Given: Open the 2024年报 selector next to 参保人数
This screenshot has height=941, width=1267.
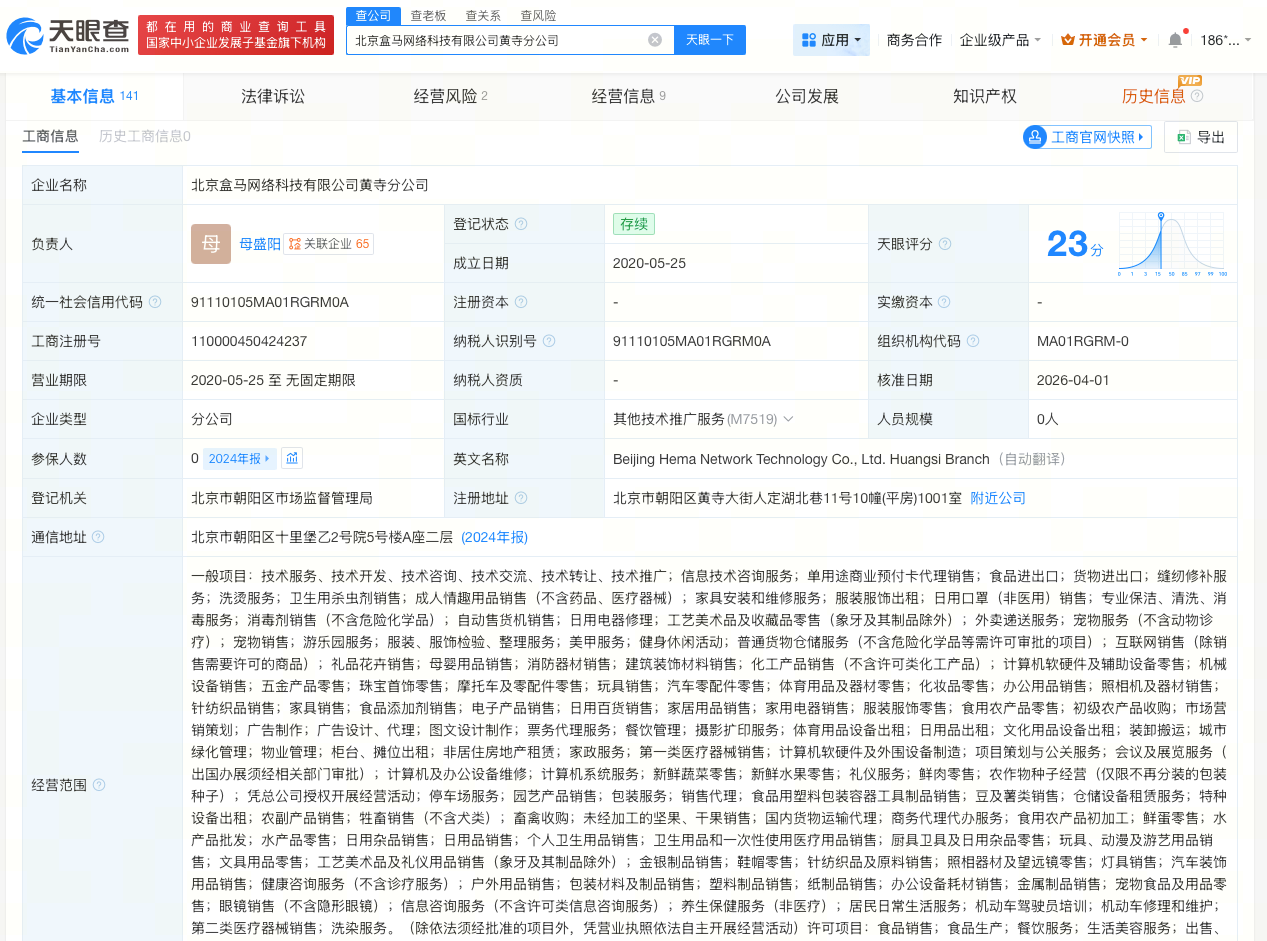Looking at the screenshot, I should tap(240, 458).
